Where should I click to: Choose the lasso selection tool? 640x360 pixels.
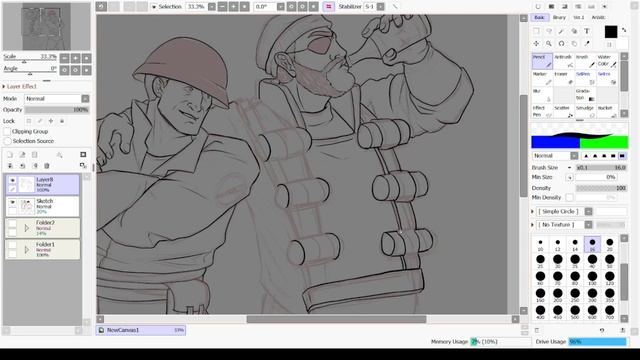click(x=549, y=31)
